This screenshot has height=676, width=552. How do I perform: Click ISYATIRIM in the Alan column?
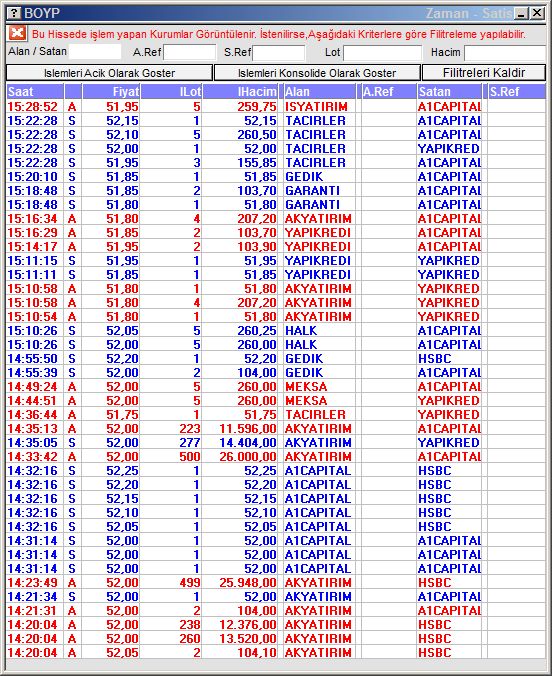coord(317,106)
